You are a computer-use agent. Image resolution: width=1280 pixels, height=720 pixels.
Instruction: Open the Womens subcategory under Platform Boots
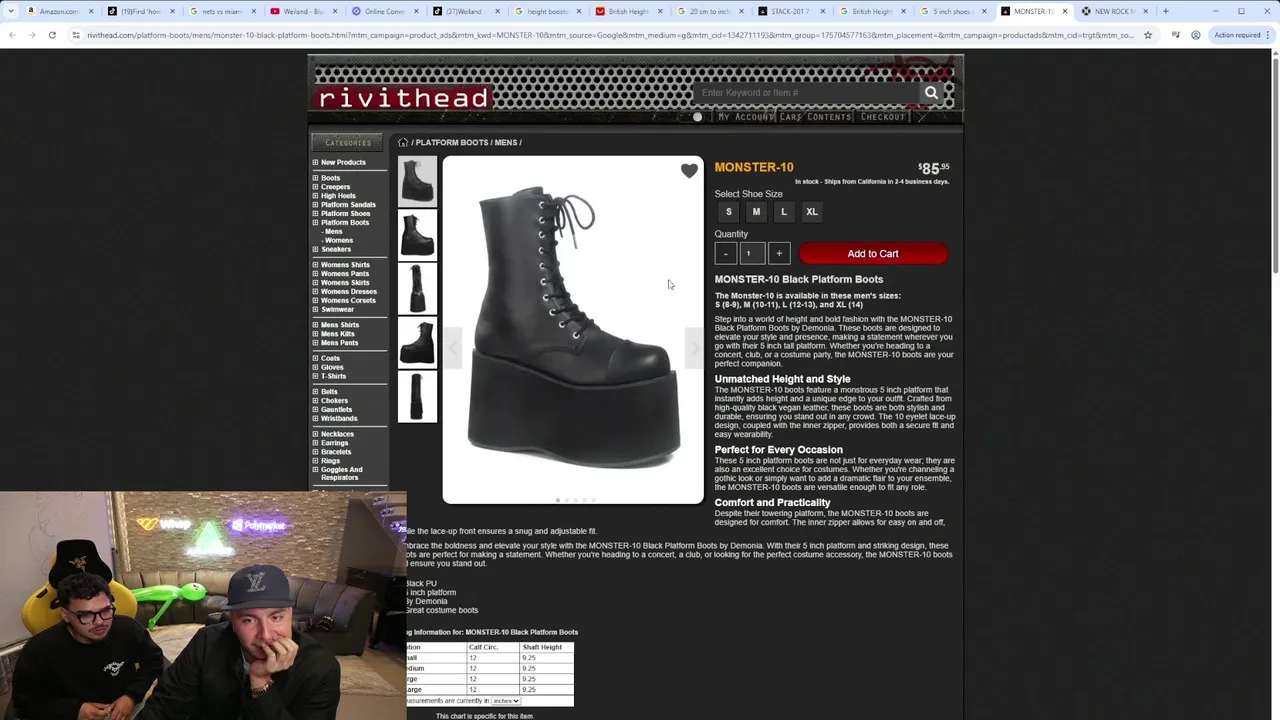(338, 240)
